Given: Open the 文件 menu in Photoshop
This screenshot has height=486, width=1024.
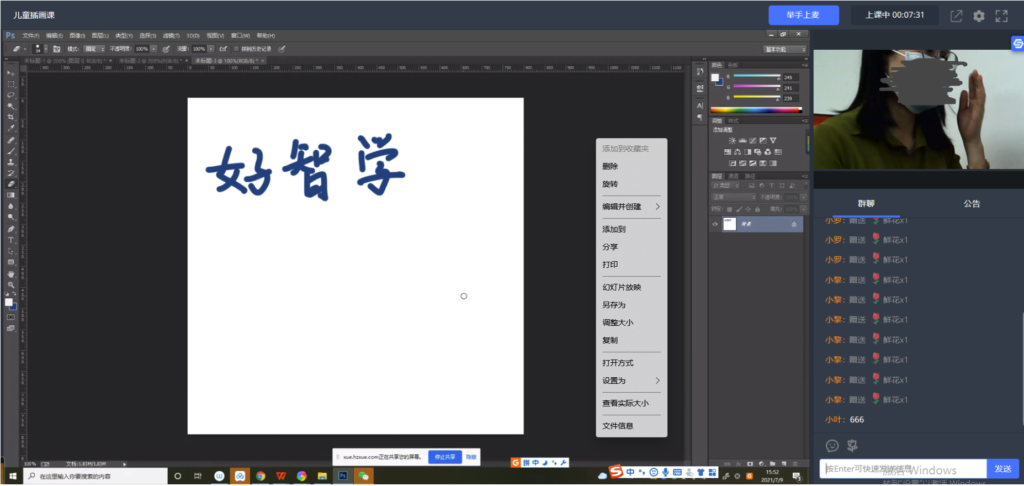Looking at the screenshot, I should (31, 35).
